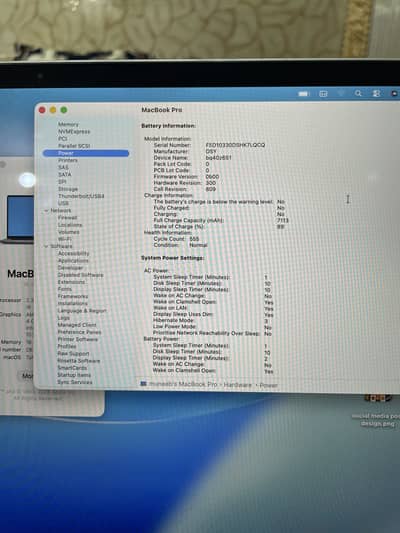Select Storage in the sidebar
400x533 pixels.
(x=68, y=189)
